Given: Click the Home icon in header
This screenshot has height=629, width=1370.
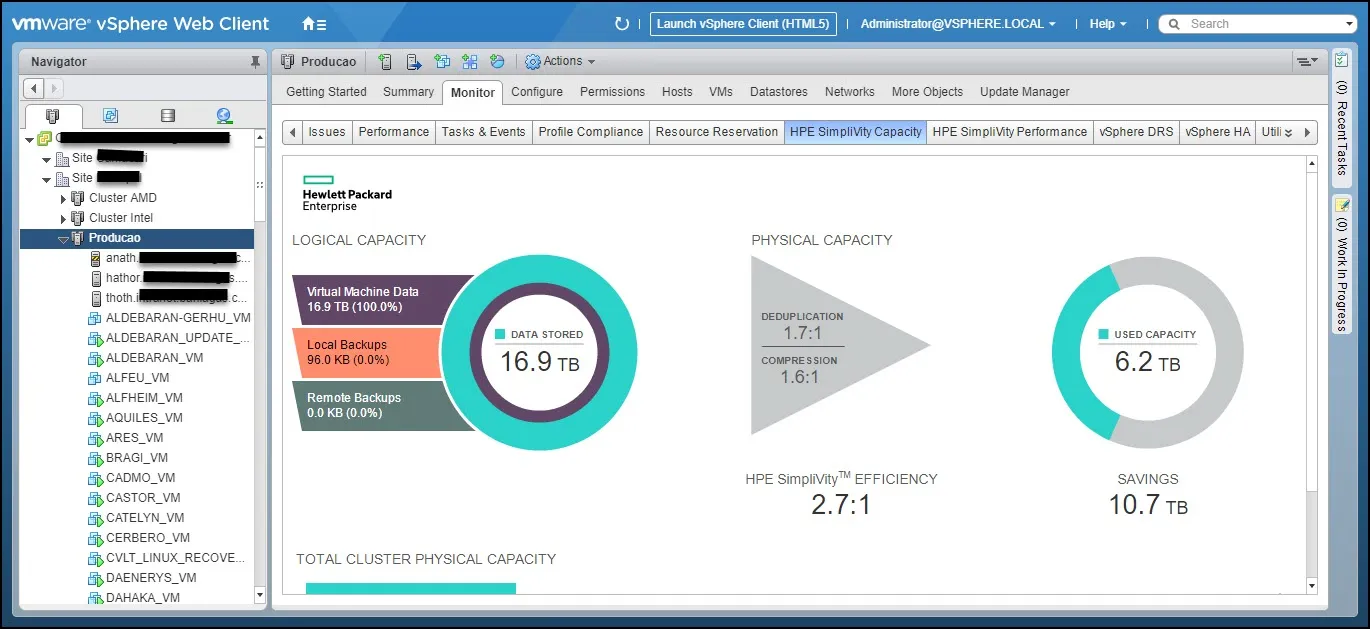Looking at the screenshot, I should pos(313,24).
